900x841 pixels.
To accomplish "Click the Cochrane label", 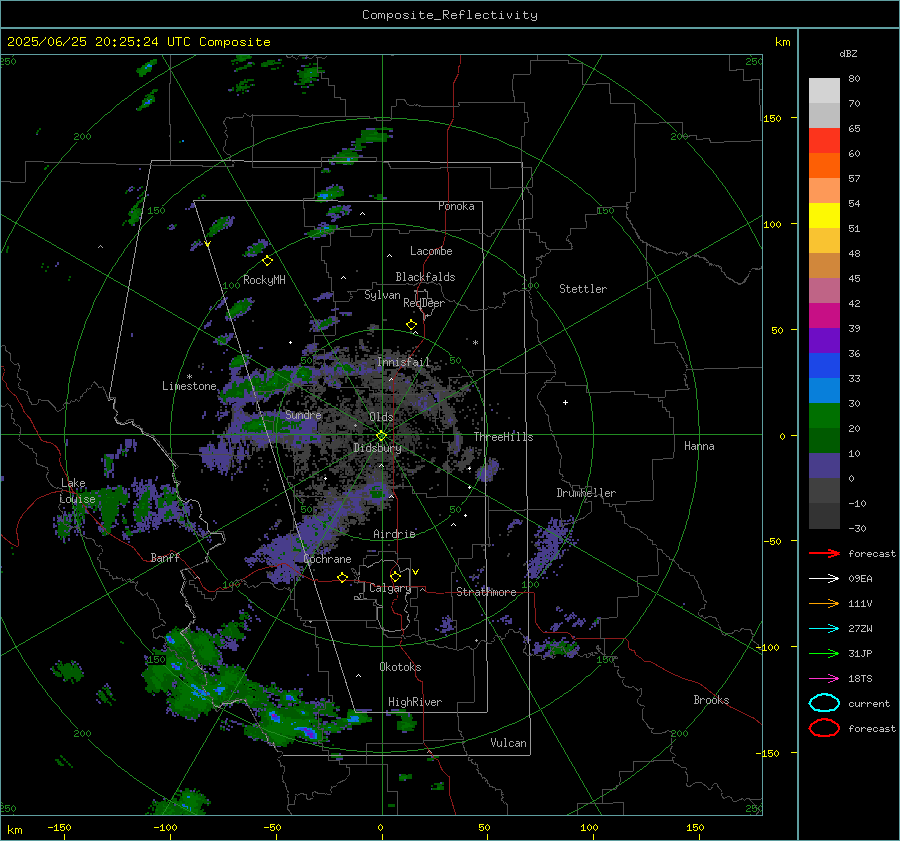I will click(x=327, y=559).
